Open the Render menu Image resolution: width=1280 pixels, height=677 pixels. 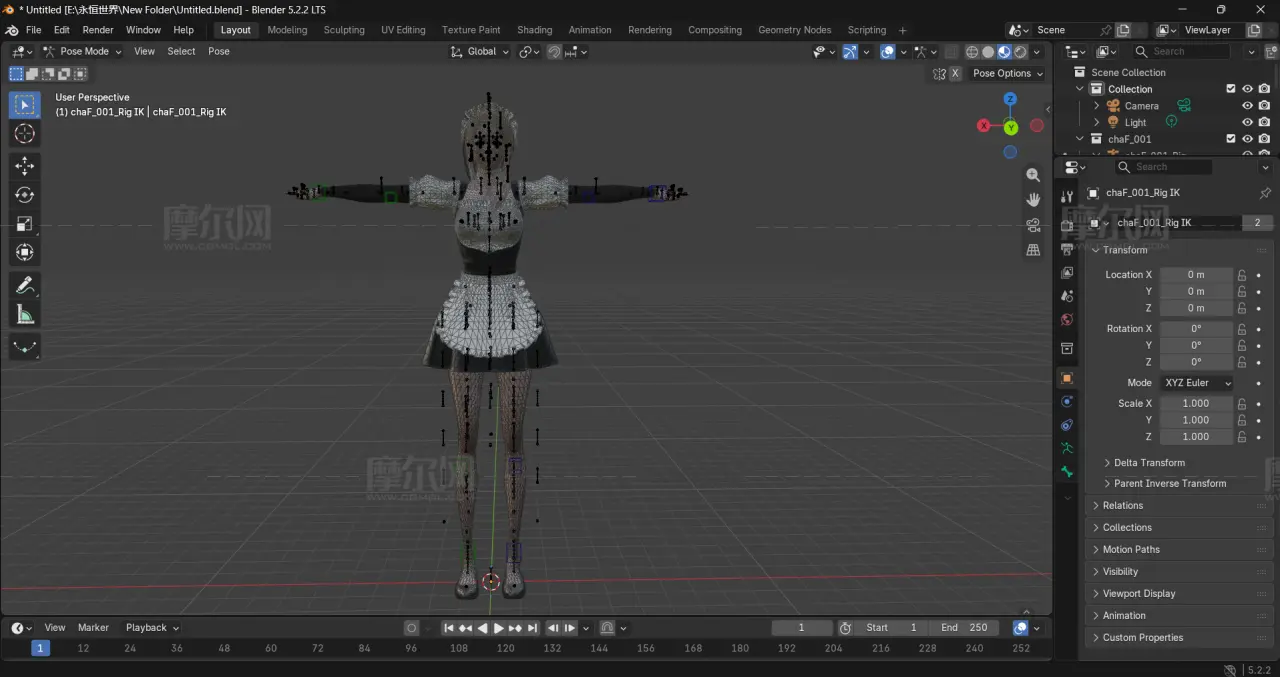tap(98, 30)
